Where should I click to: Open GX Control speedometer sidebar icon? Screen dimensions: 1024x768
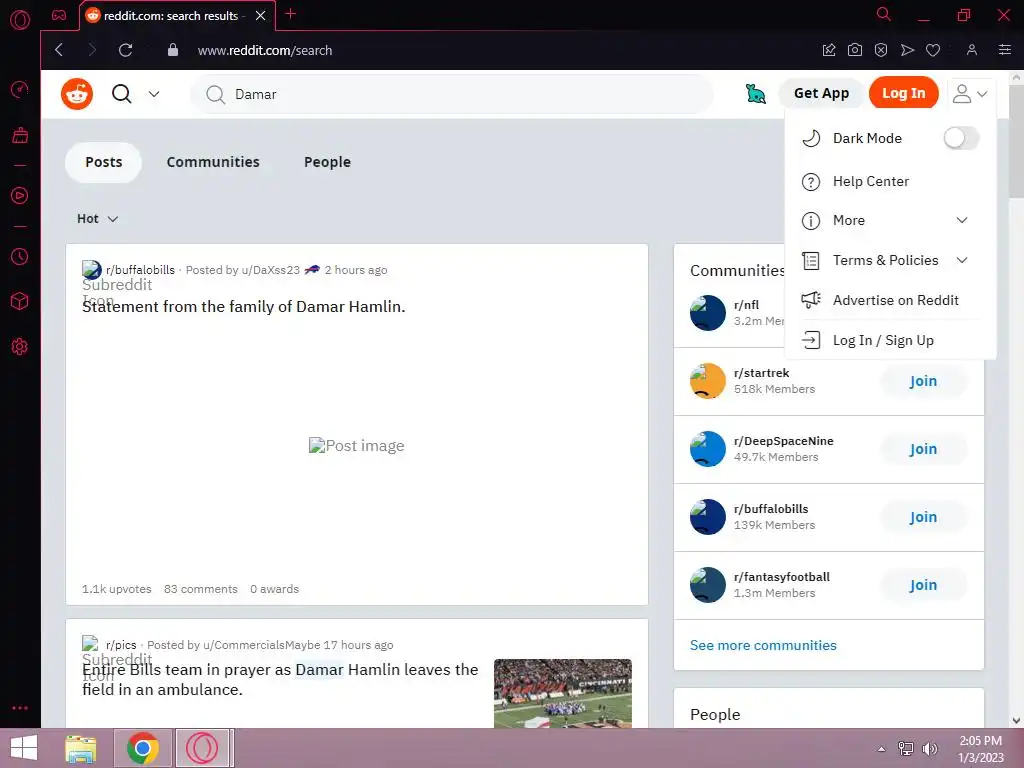coord(20,89)
